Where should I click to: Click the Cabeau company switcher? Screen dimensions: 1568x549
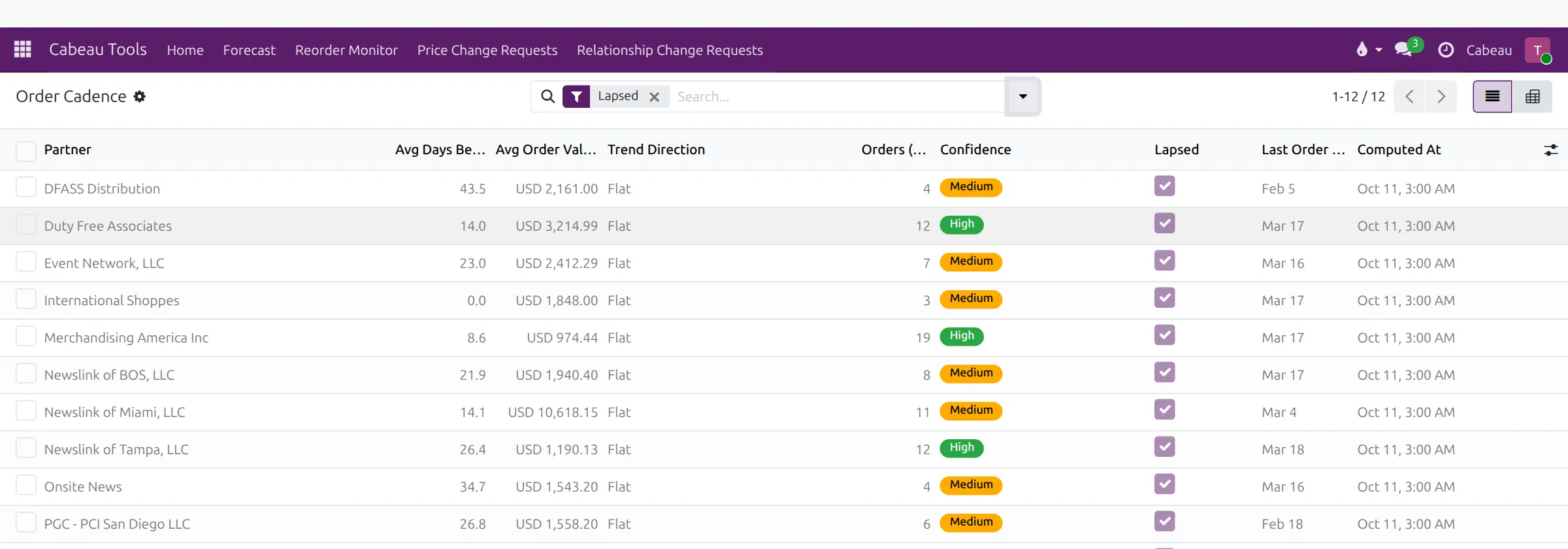(1489, 50)
